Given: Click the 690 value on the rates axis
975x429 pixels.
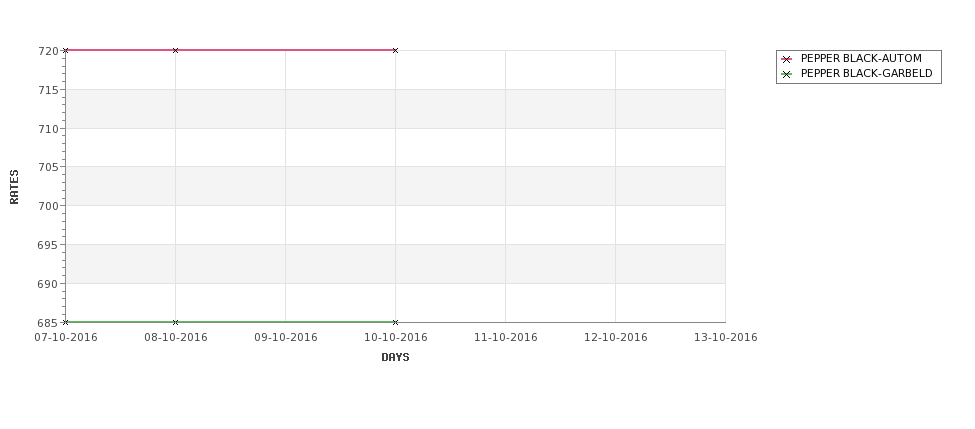Looking at the screenshot, I should pyautogui.click(x=48, y=284).
